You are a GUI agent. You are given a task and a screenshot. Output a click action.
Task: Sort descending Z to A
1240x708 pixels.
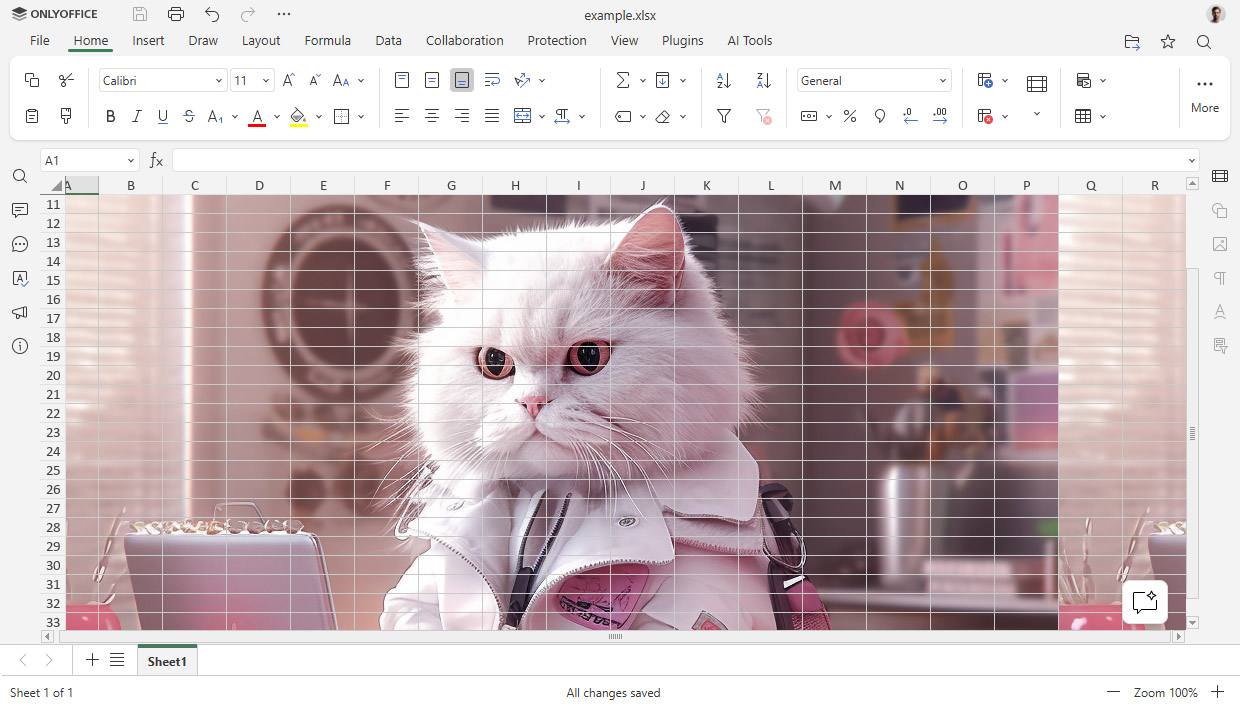click(x=764, y=80)
